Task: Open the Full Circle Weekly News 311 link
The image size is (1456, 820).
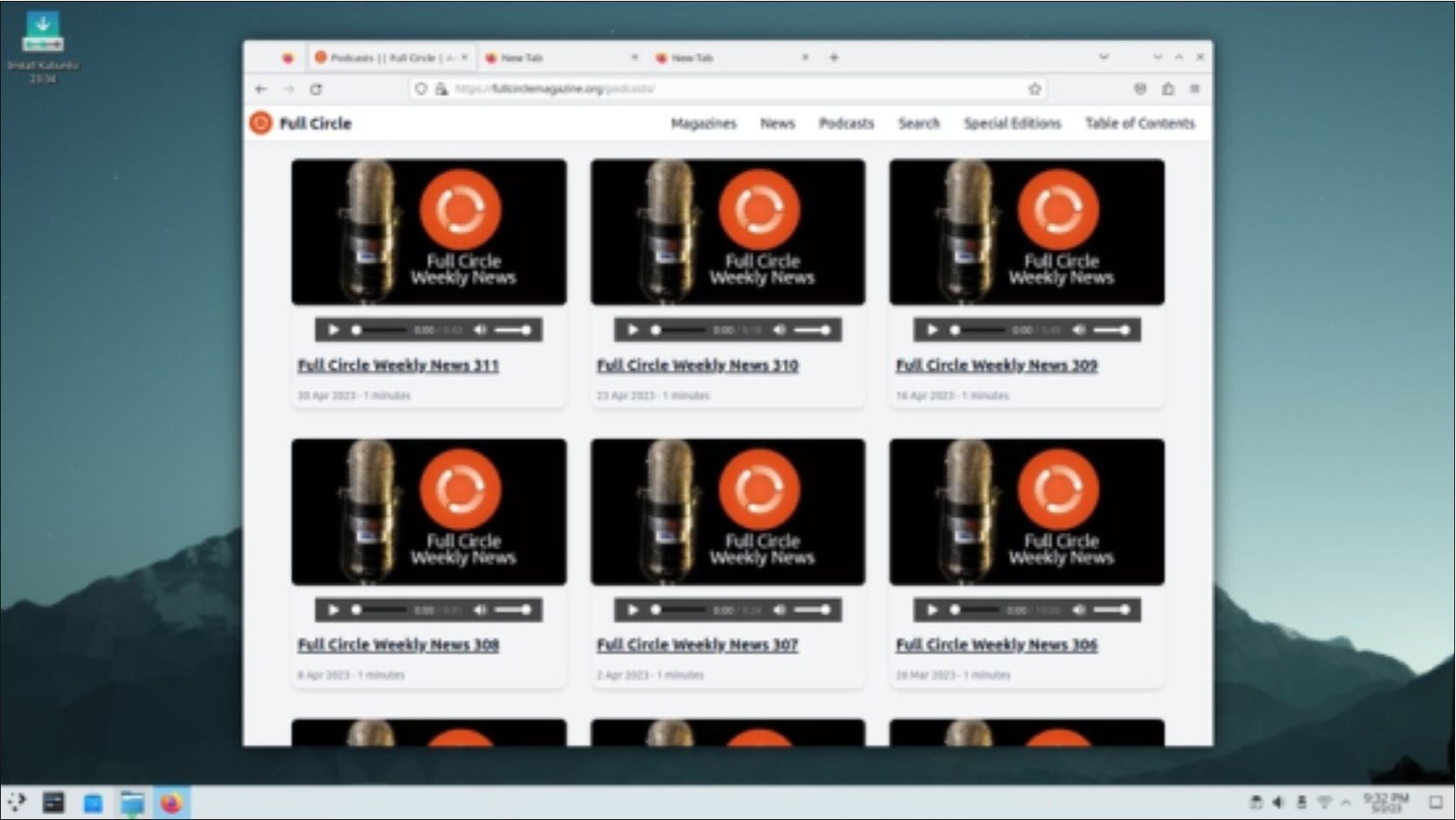Action: (399, 365)
